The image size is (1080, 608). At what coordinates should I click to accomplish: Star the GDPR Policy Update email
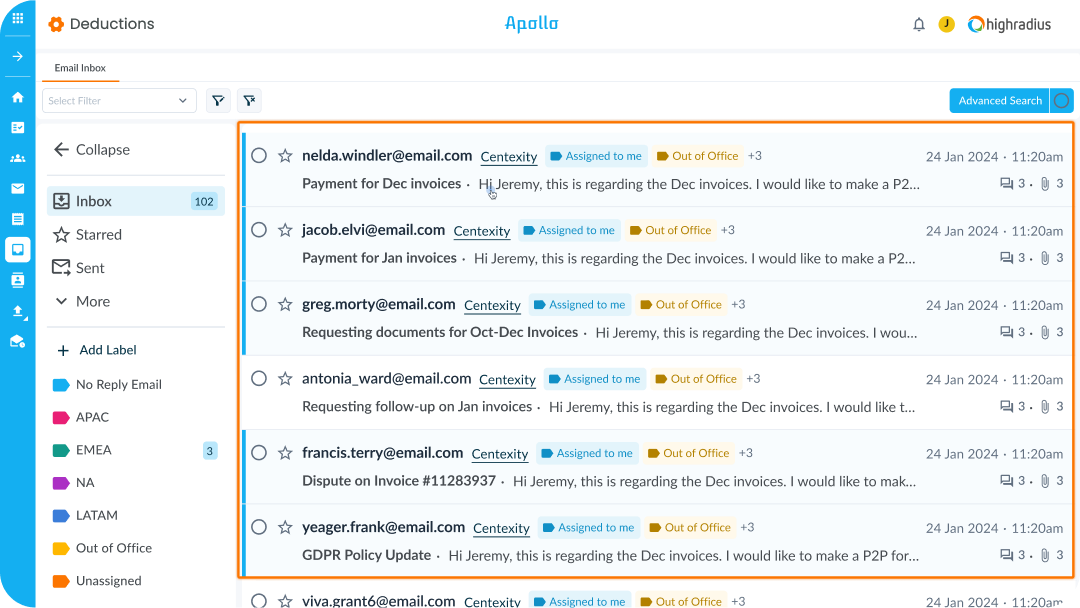[285, 527]
